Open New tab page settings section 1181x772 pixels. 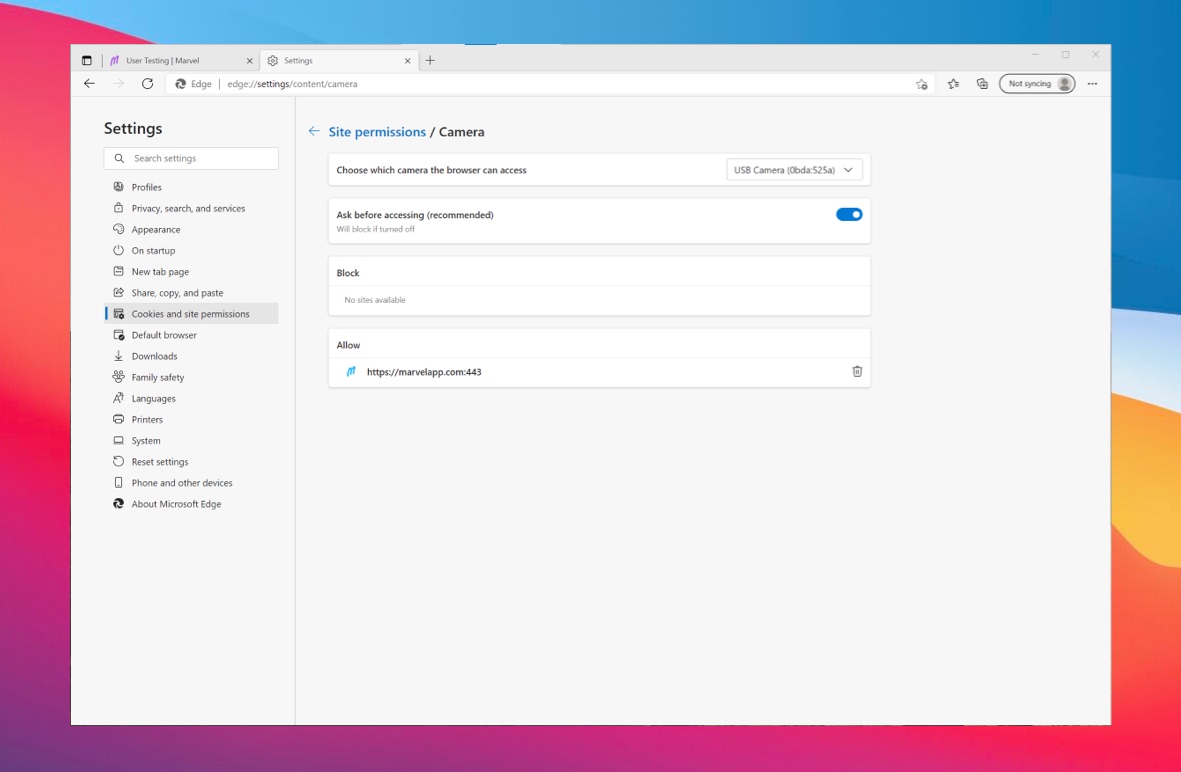[x=191, y=271]
